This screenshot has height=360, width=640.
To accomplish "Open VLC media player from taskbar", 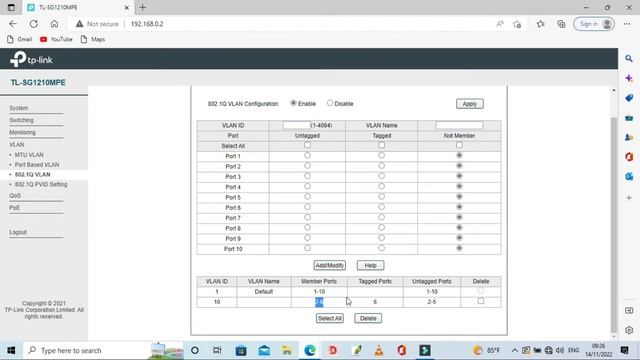I will point(379,350).
